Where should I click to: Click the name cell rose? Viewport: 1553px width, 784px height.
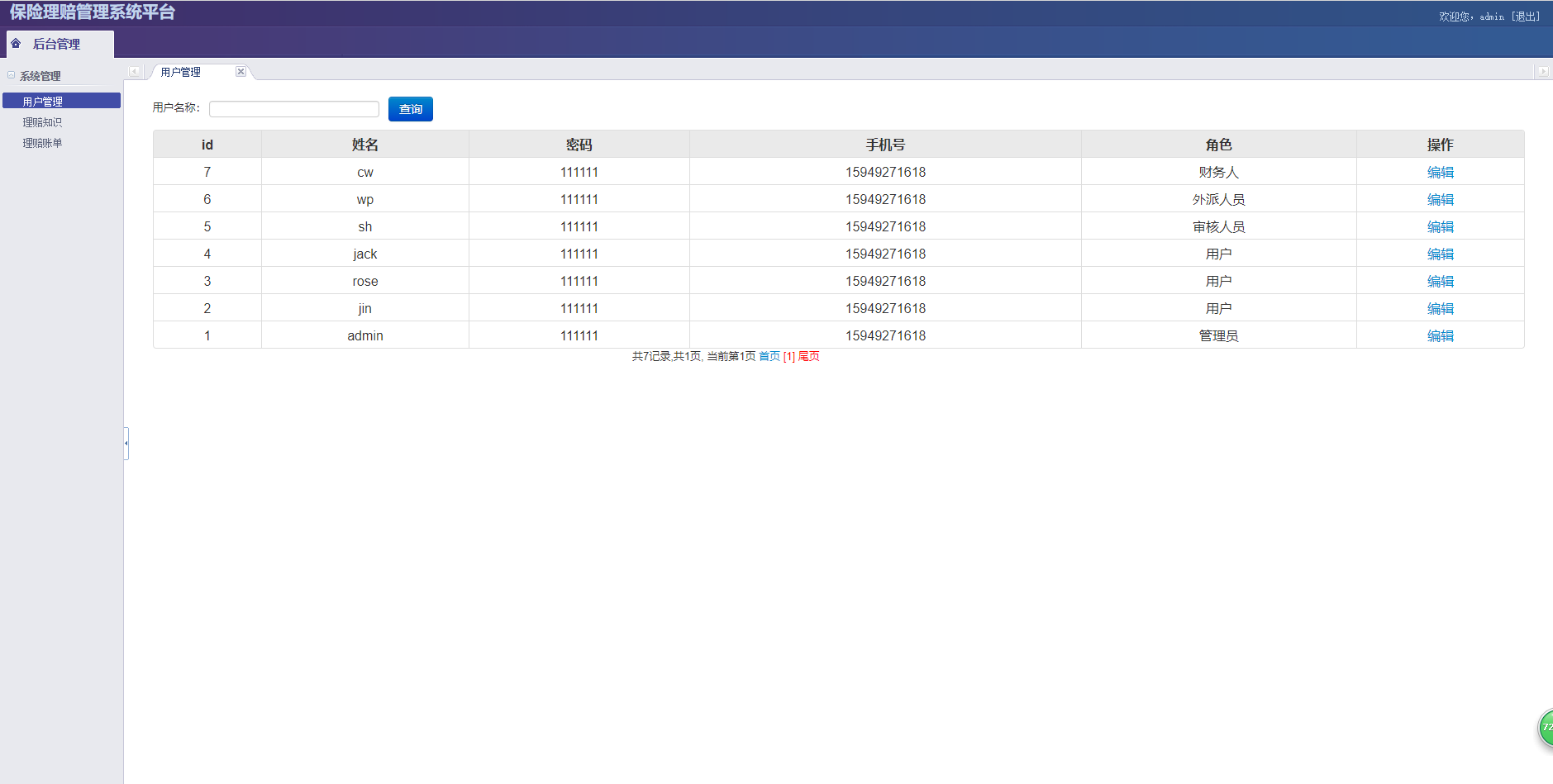pos(365,281)
